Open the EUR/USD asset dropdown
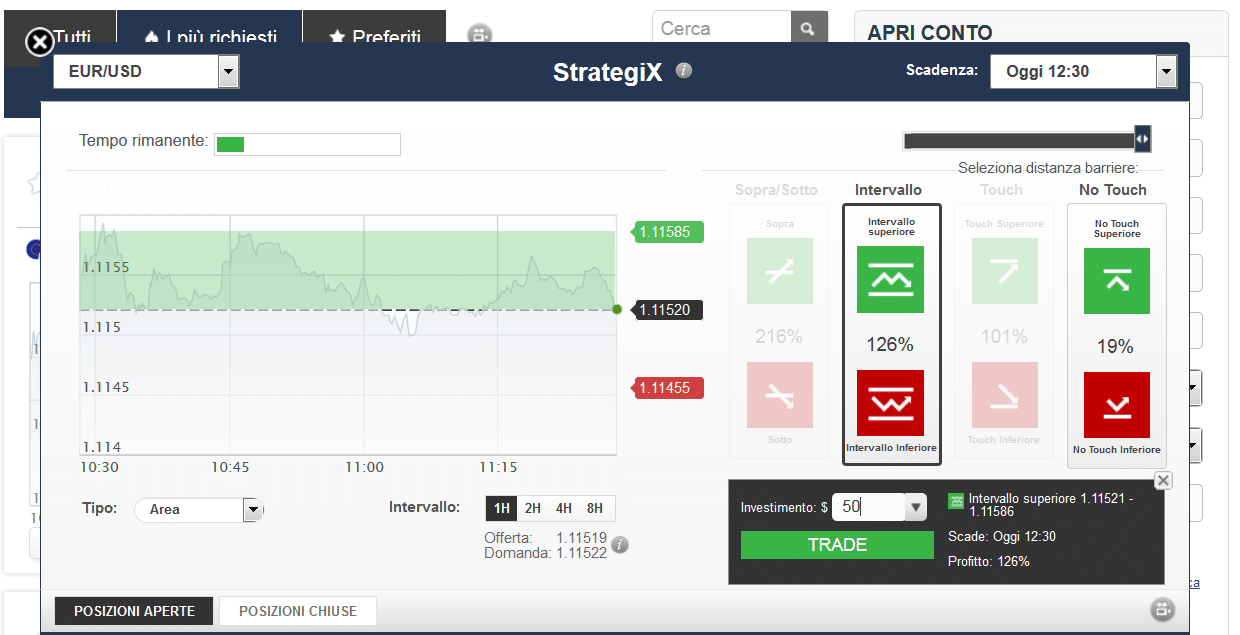 (x=229, y=71)
